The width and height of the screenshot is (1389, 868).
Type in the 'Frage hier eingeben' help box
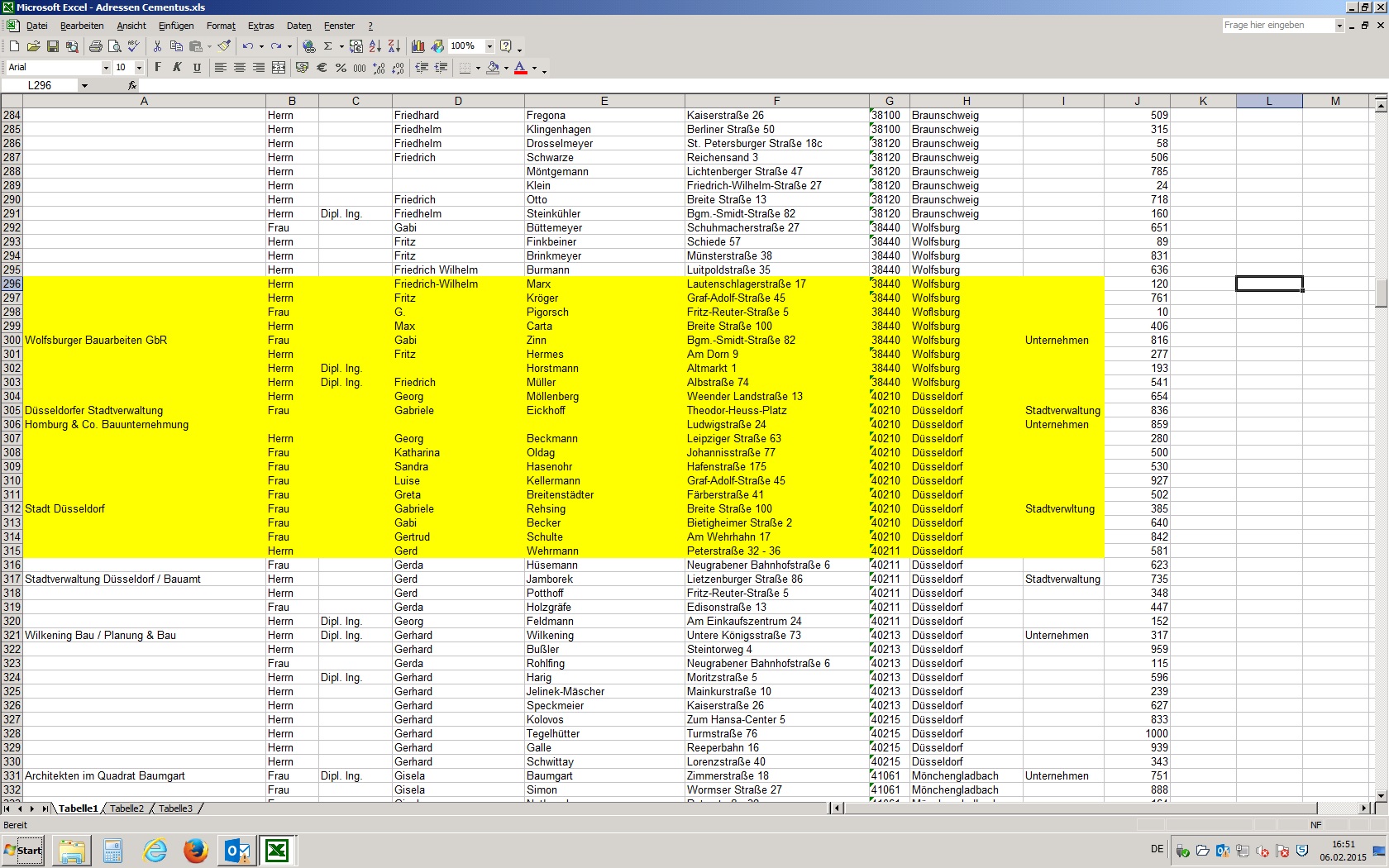pos(1277,26)
